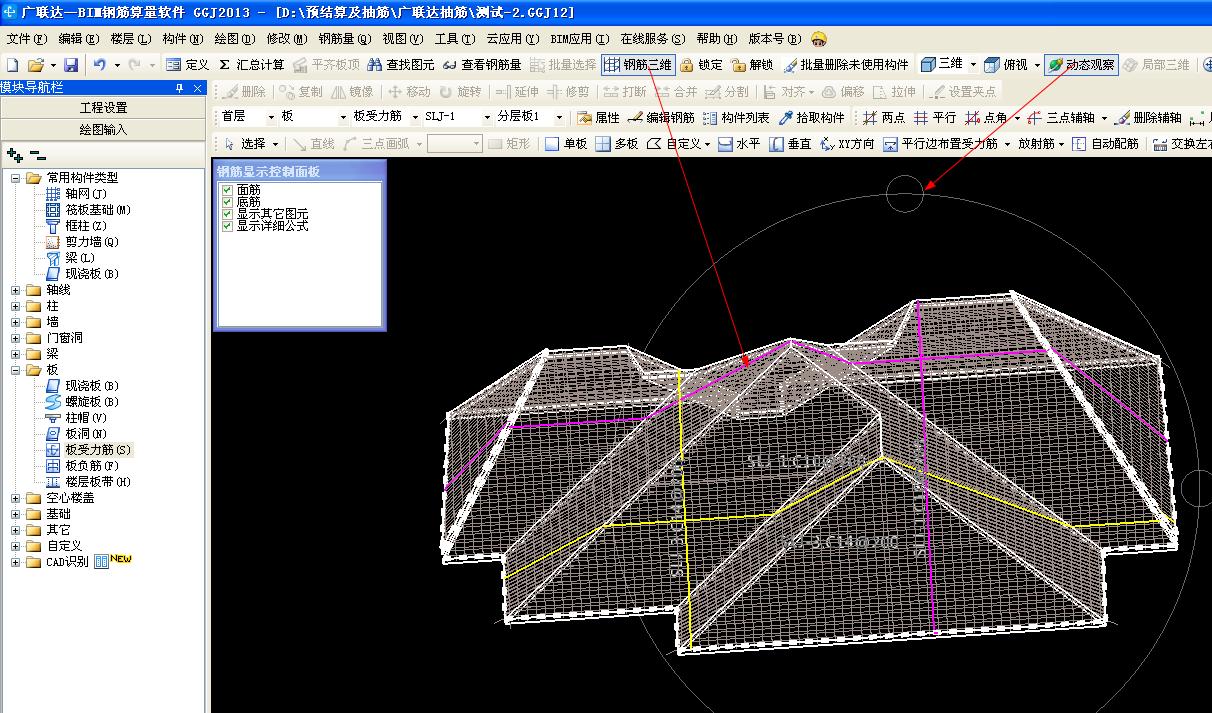This screenshot has height=713, width=1212.
Task: Activate 拾取构件 pick component tool
Action: pyautogui.click(x=811, y=117)
